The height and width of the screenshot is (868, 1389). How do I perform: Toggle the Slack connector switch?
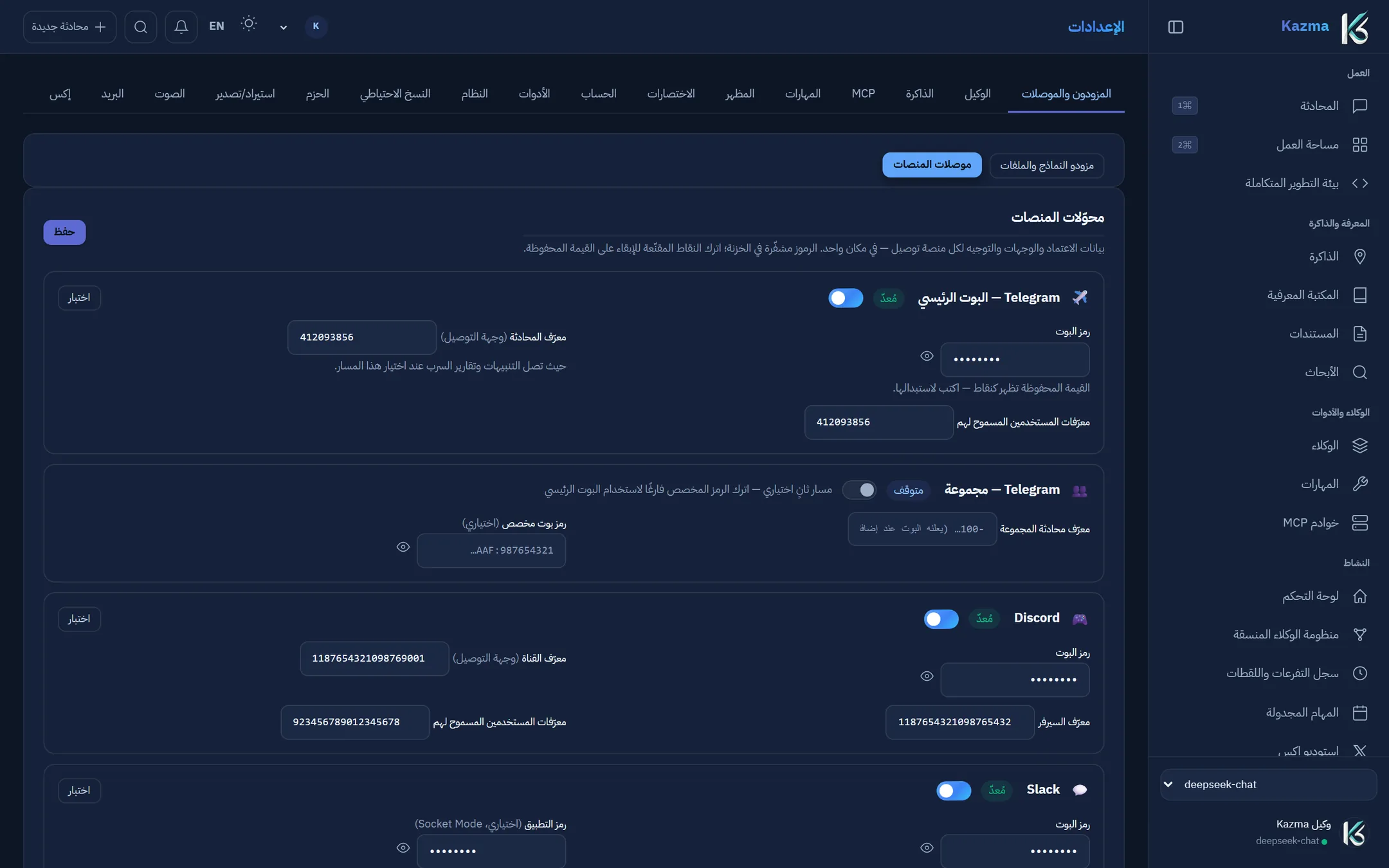point(954,790)
